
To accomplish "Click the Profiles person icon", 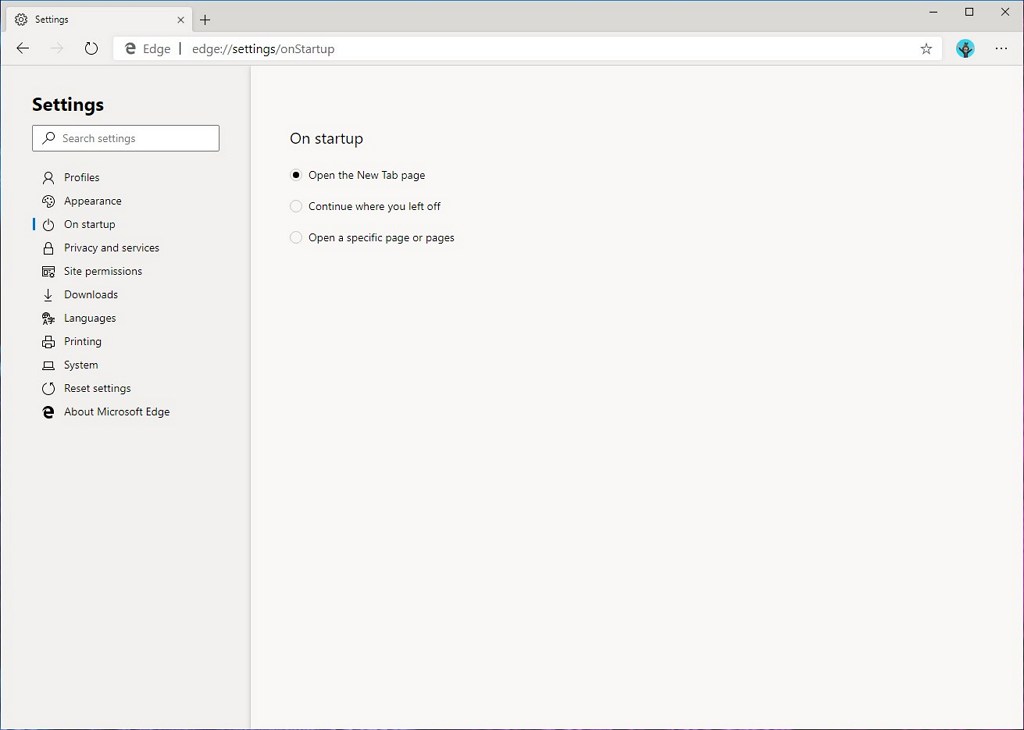I will click(x=48, y=178).
